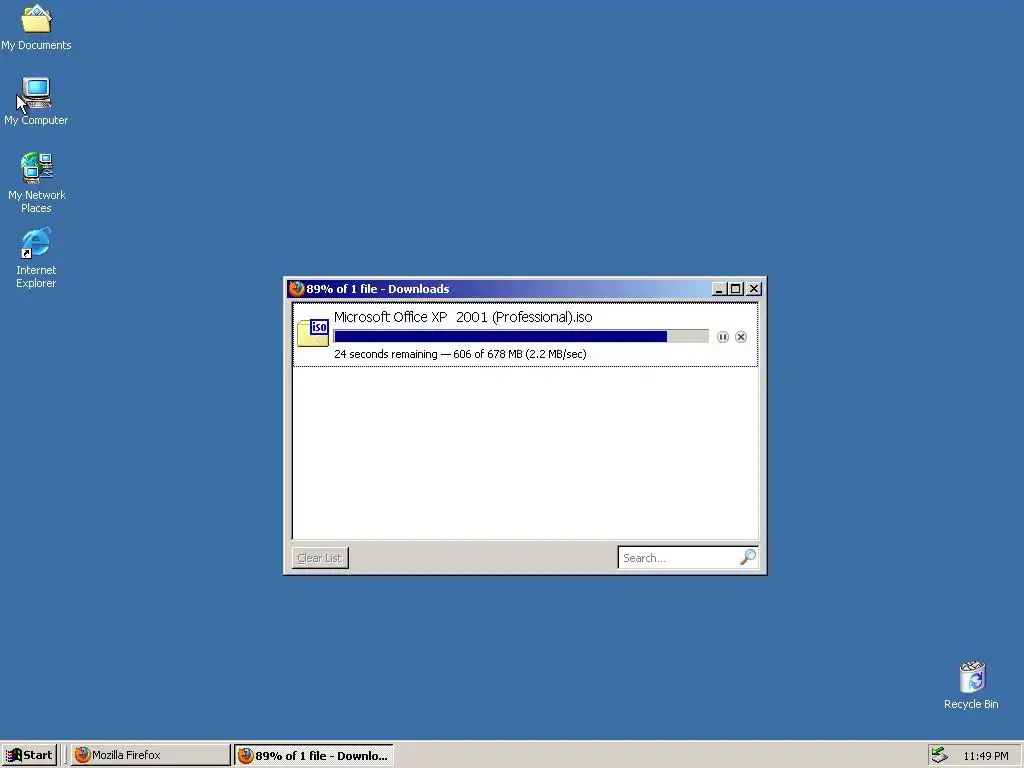Click the iso file icon in Downloads
This screenshot has width=1024, height=768.
(313, 333)
